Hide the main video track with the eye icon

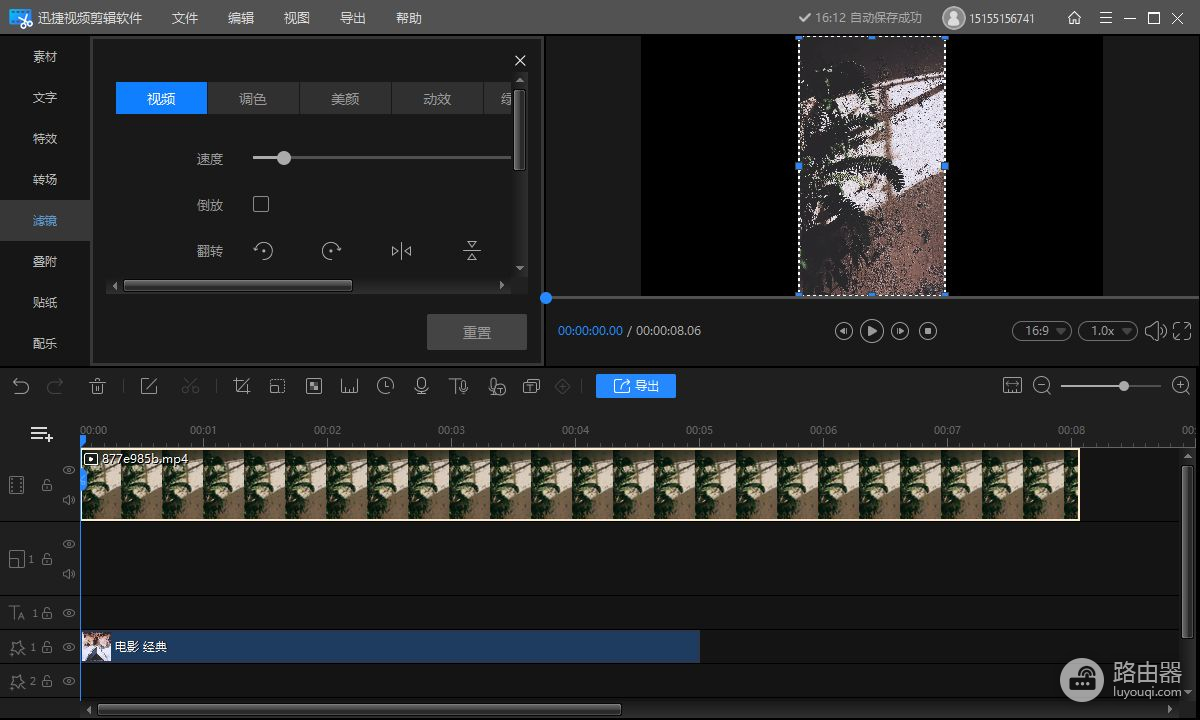point(69,470)
